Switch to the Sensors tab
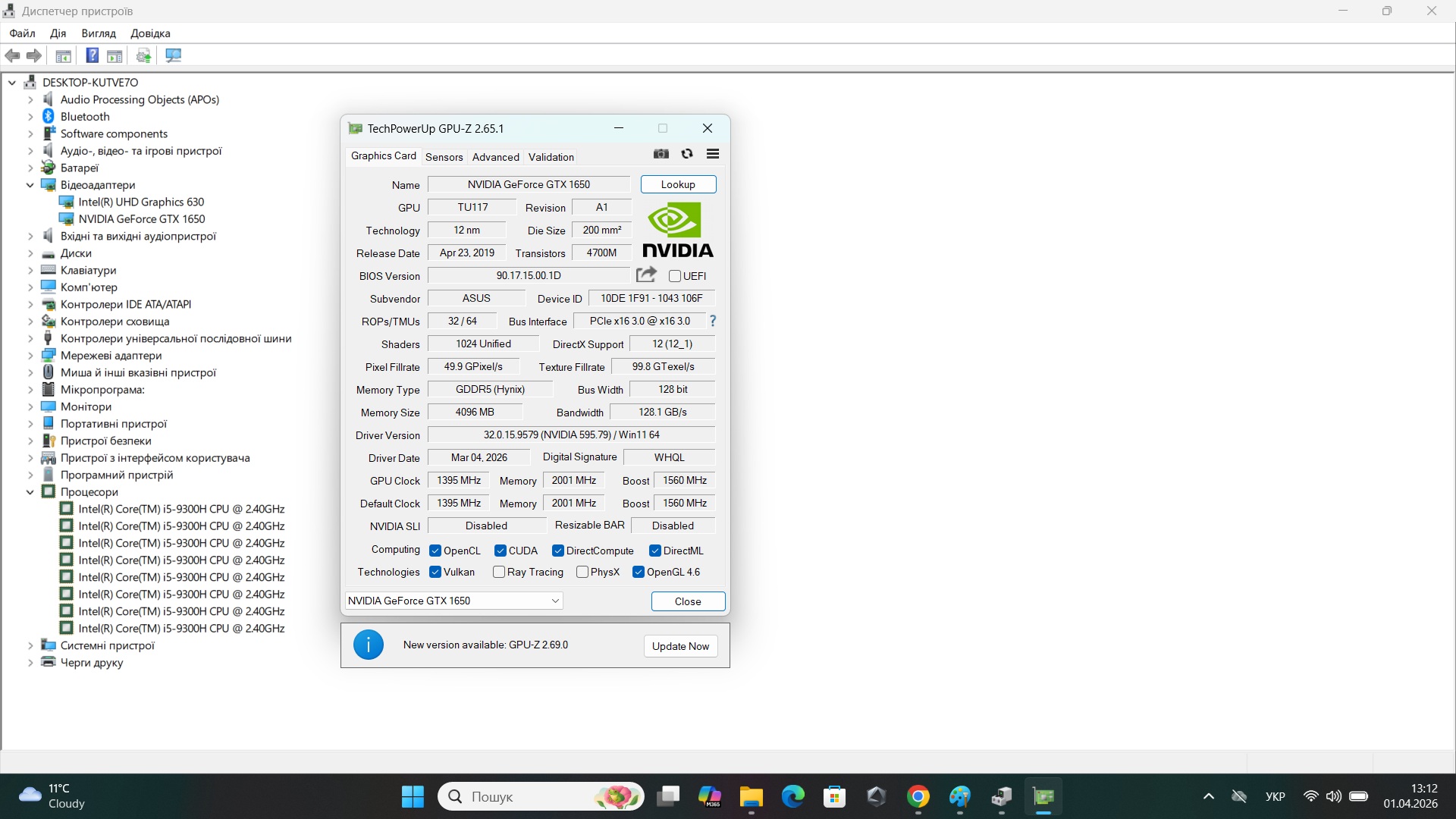Viewport: 1456px width, 819px height. [x=444, y=157]
